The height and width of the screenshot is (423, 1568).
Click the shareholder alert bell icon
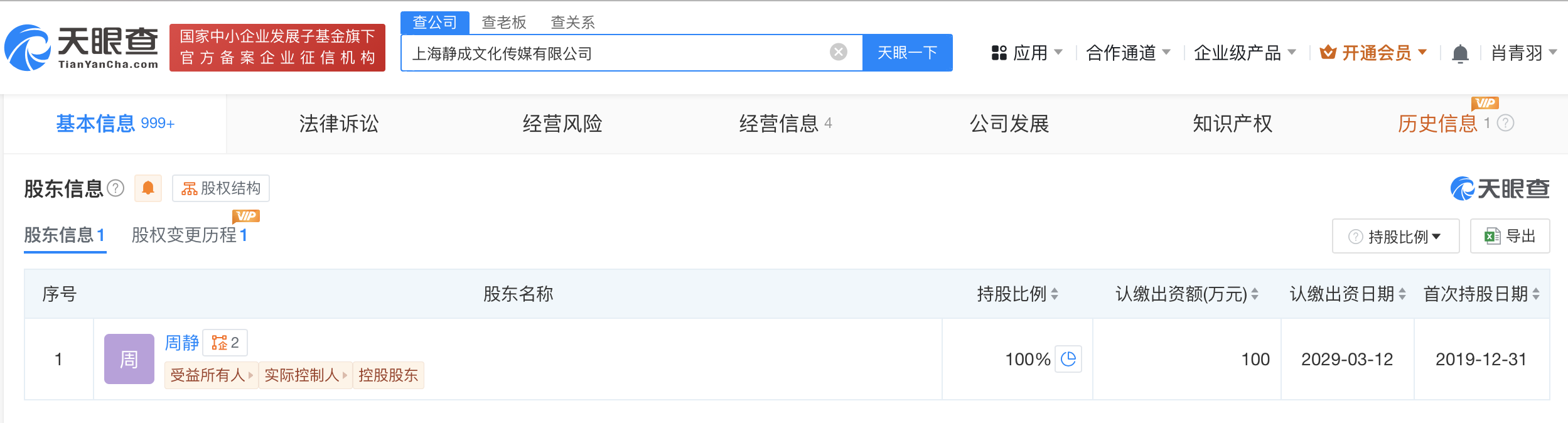click(148, 188)
